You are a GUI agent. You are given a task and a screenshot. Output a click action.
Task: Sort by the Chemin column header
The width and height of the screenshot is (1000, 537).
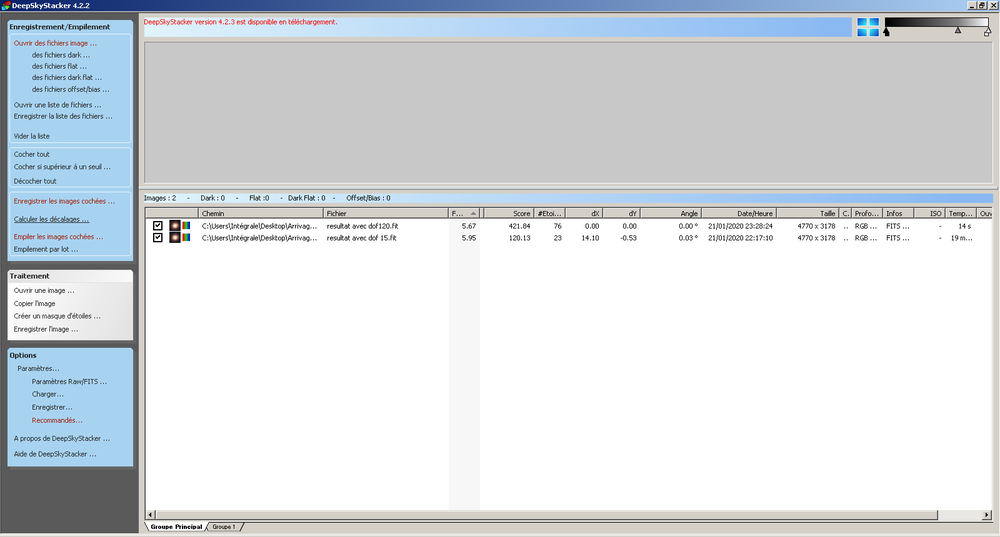coord(261,214)
